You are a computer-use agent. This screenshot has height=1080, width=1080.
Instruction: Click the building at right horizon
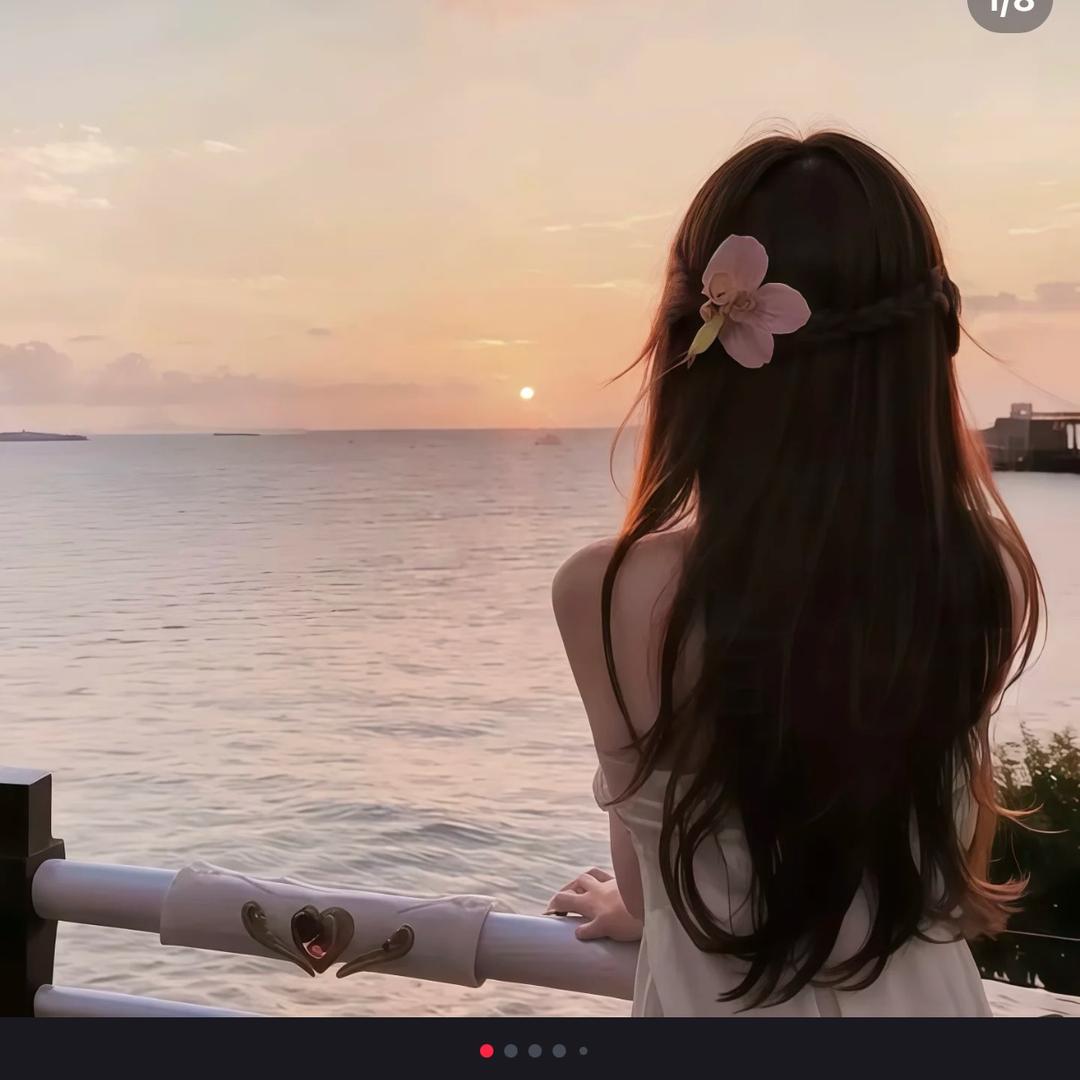click(x=1031, y=437)
